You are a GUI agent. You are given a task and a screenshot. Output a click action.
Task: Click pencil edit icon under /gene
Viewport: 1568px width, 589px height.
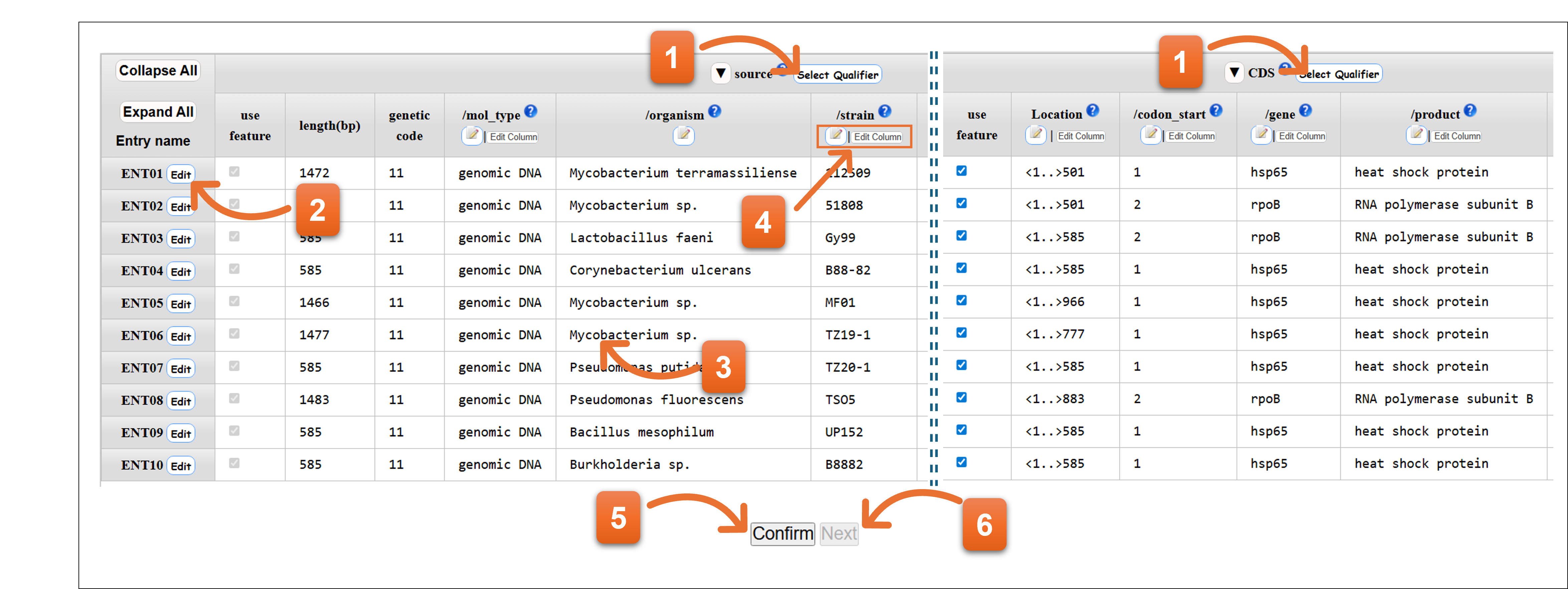click(x=1261, y=135)
